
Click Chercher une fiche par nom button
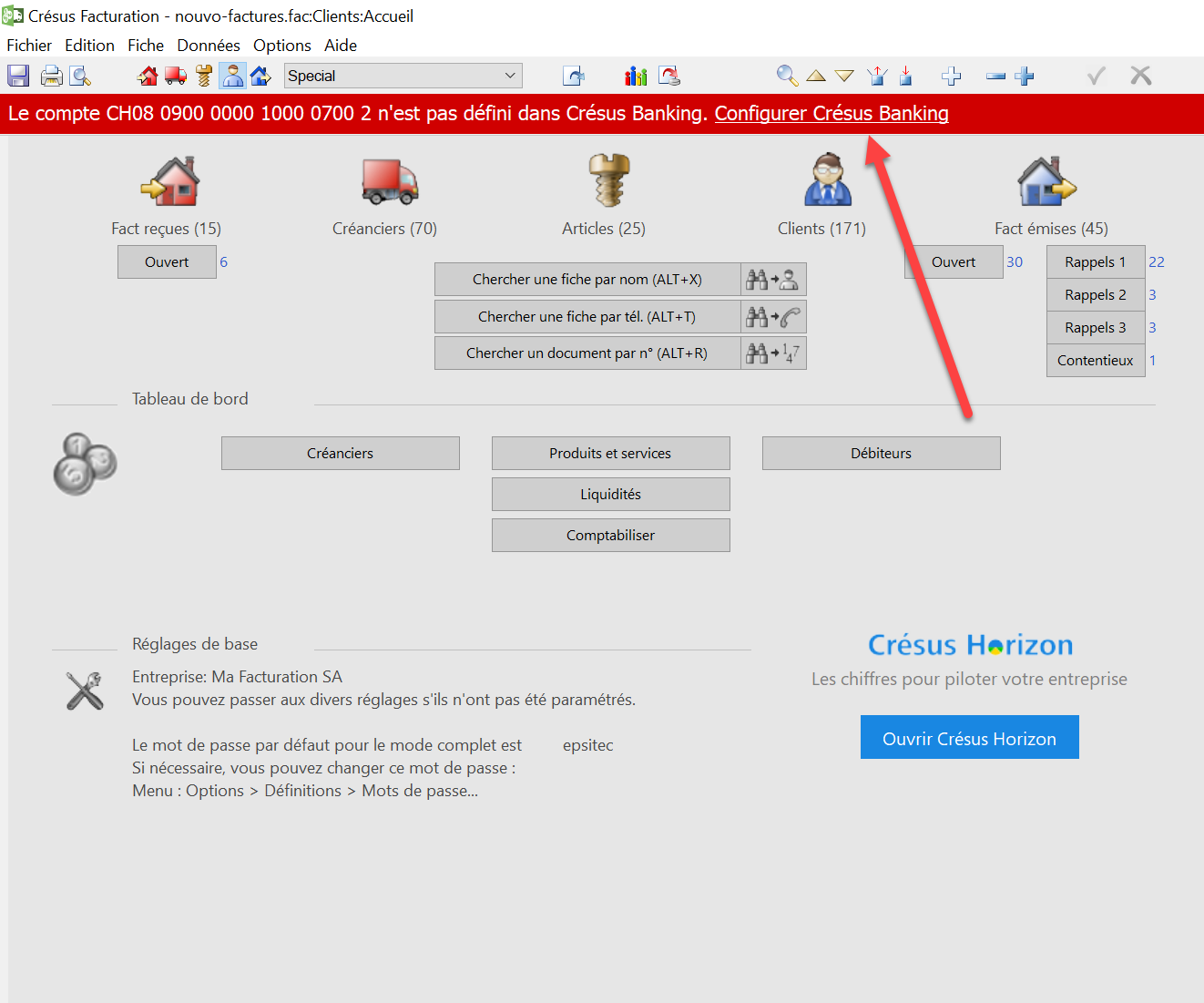[x=587, y=280]
